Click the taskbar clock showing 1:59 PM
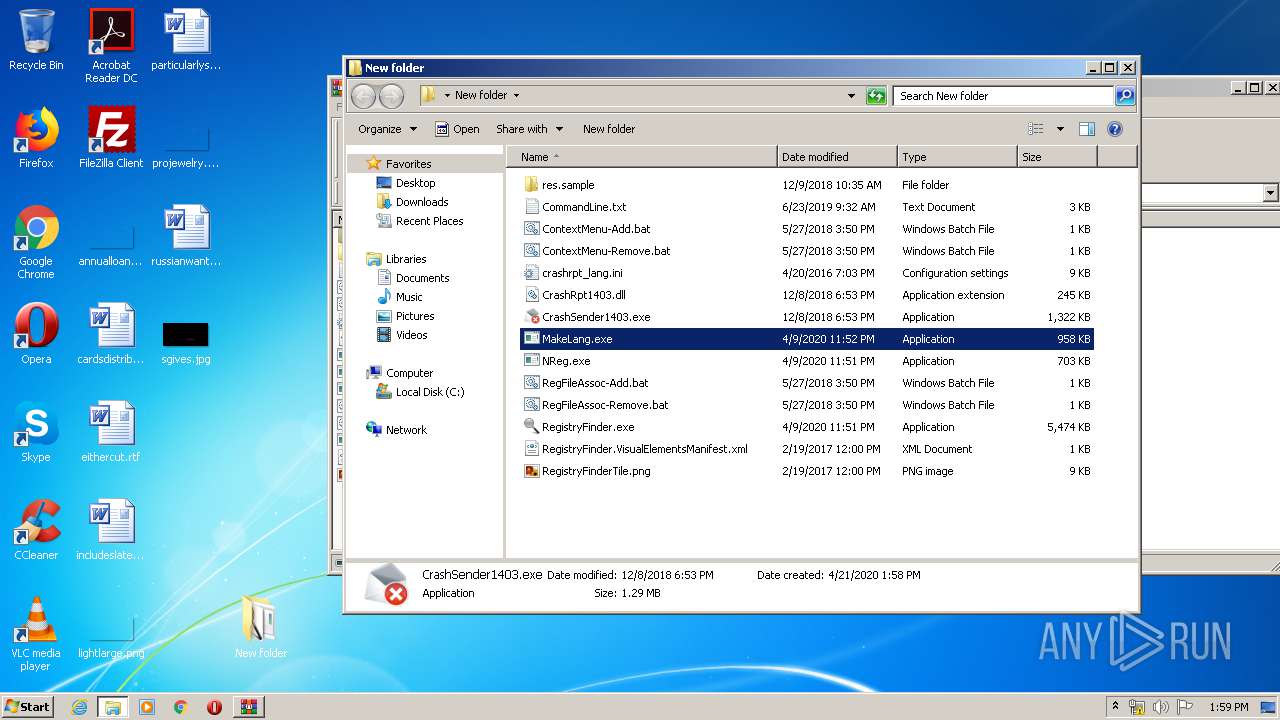Viewport: 1280px width, 720px height. [1228, 707]
